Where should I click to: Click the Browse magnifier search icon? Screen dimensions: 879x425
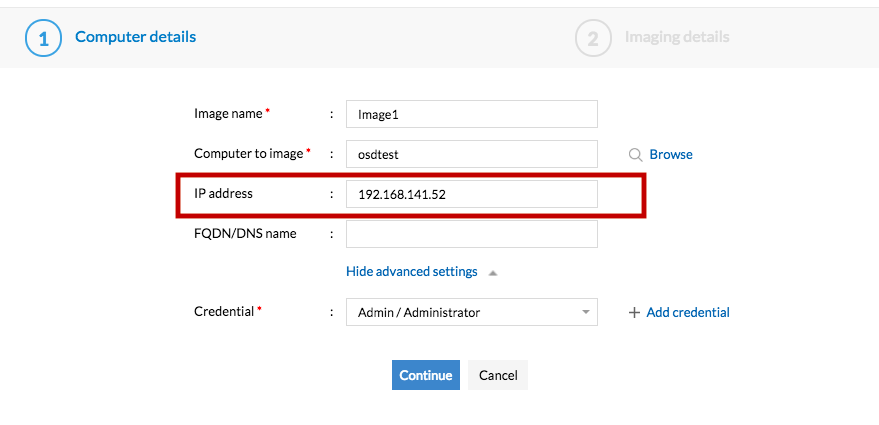pos(635,155)
